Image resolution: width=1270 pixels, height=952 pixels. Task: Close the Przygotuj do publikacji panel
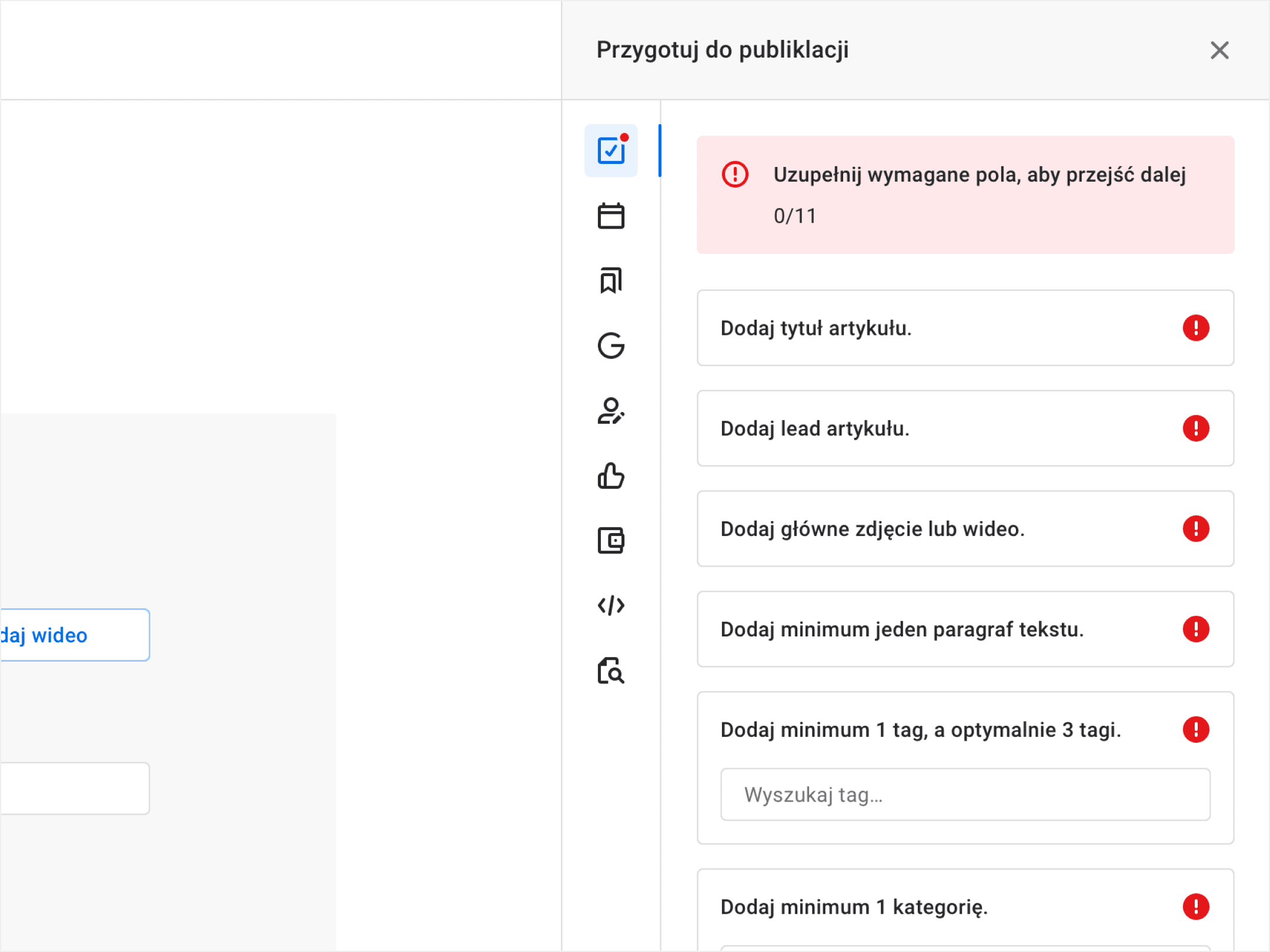[x=1219, y=51]
